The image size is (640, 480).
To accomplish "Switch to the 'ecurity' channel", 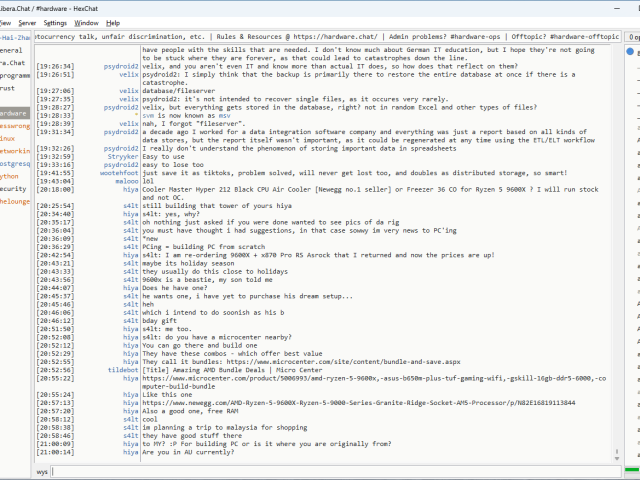I will click(x=13, y=189).
